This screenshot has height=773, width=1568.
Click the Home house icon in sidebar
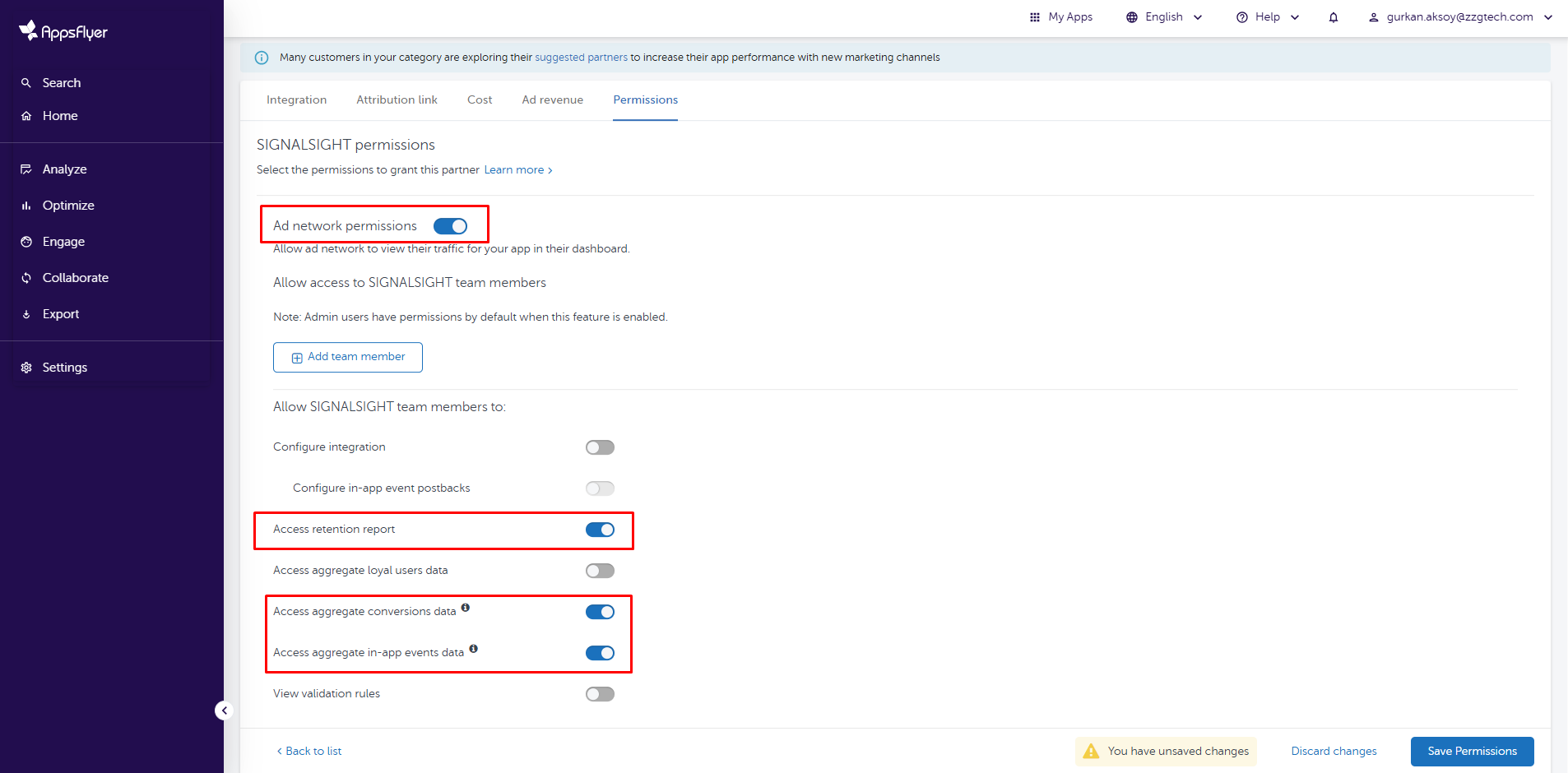[x=26, y=116]
